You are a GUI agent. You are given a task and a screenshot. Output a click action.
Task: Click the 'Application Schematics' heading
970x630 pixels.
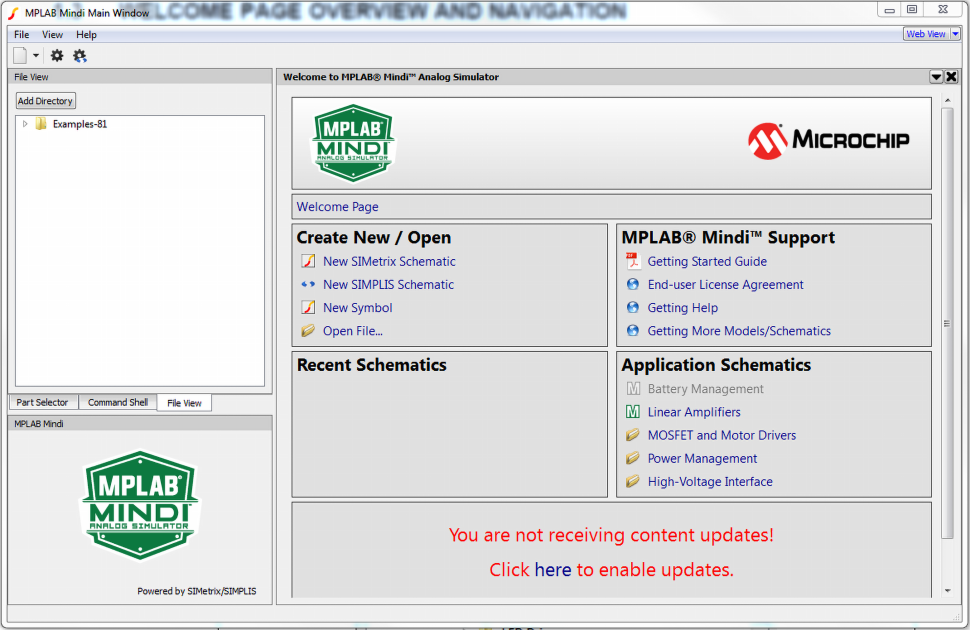pos(716,365)
